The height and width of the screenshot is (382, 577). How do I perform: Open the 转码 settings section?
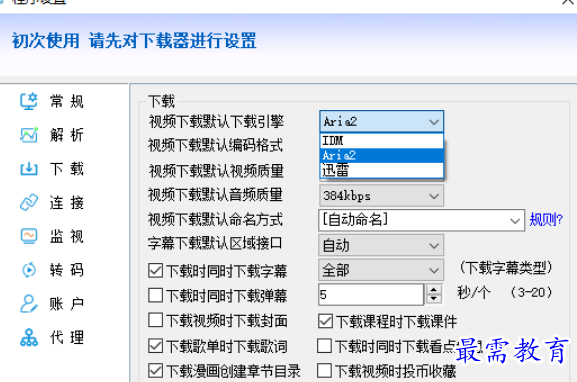[67, 270]
